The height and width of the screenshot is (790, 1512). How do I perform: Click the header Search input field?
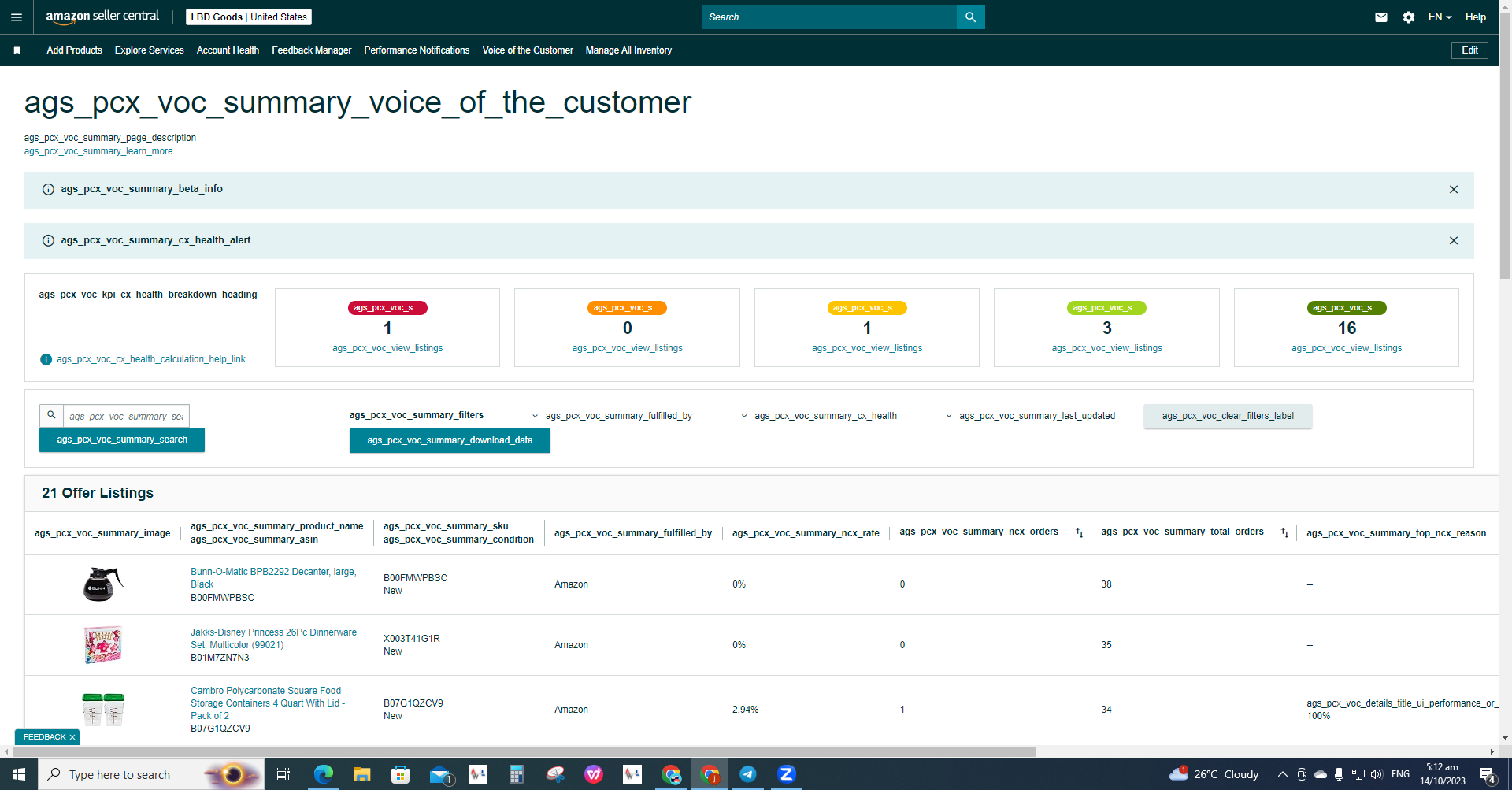[x=828, y=17]
